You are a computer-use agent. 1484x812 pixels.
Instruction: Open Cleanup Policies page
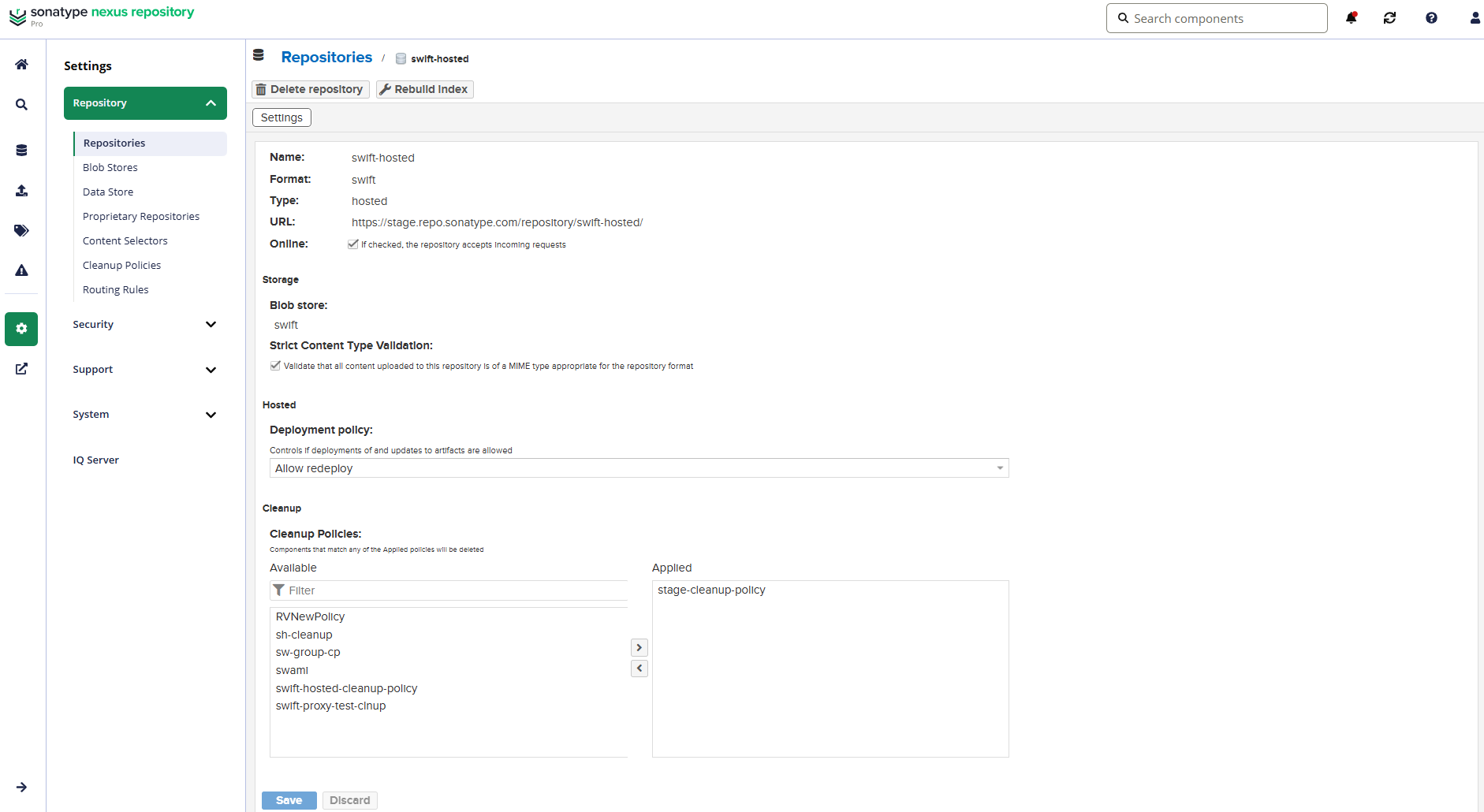point(121,266)
